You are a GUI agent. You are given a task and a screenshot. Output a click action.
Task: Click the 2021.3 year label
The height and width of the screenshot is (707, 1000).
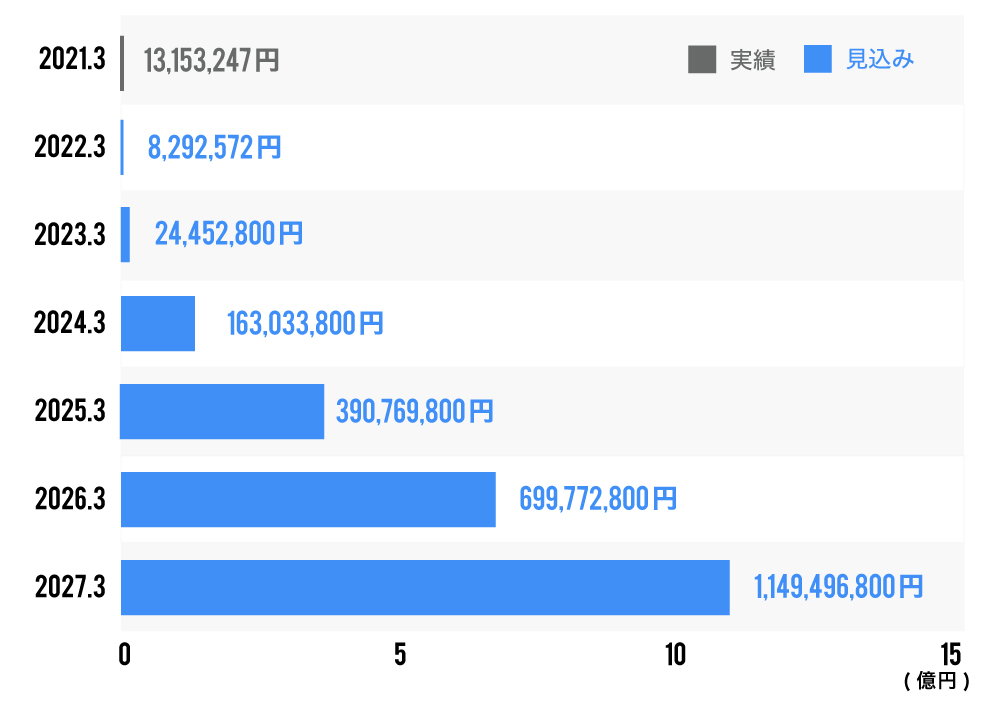[72, 60]
